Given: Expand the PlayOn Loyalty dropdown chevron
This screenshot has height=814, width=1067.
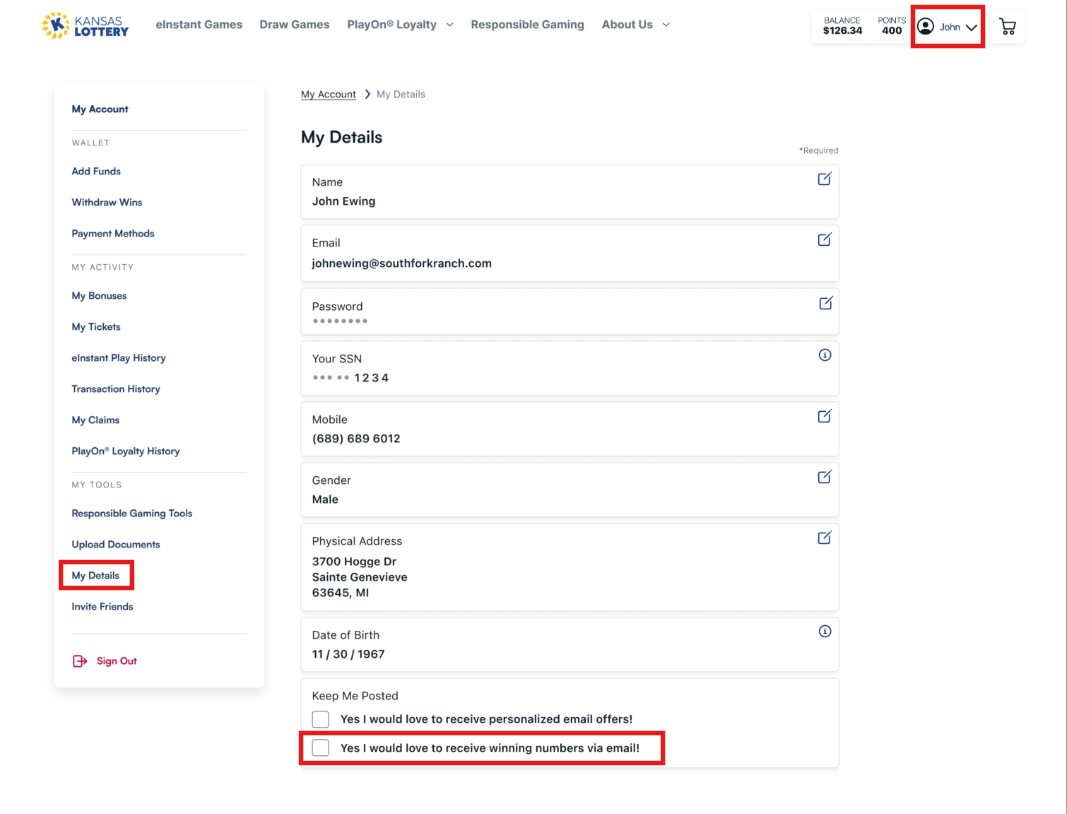Looking at the screenshot, I should click(x=450, y=25).
